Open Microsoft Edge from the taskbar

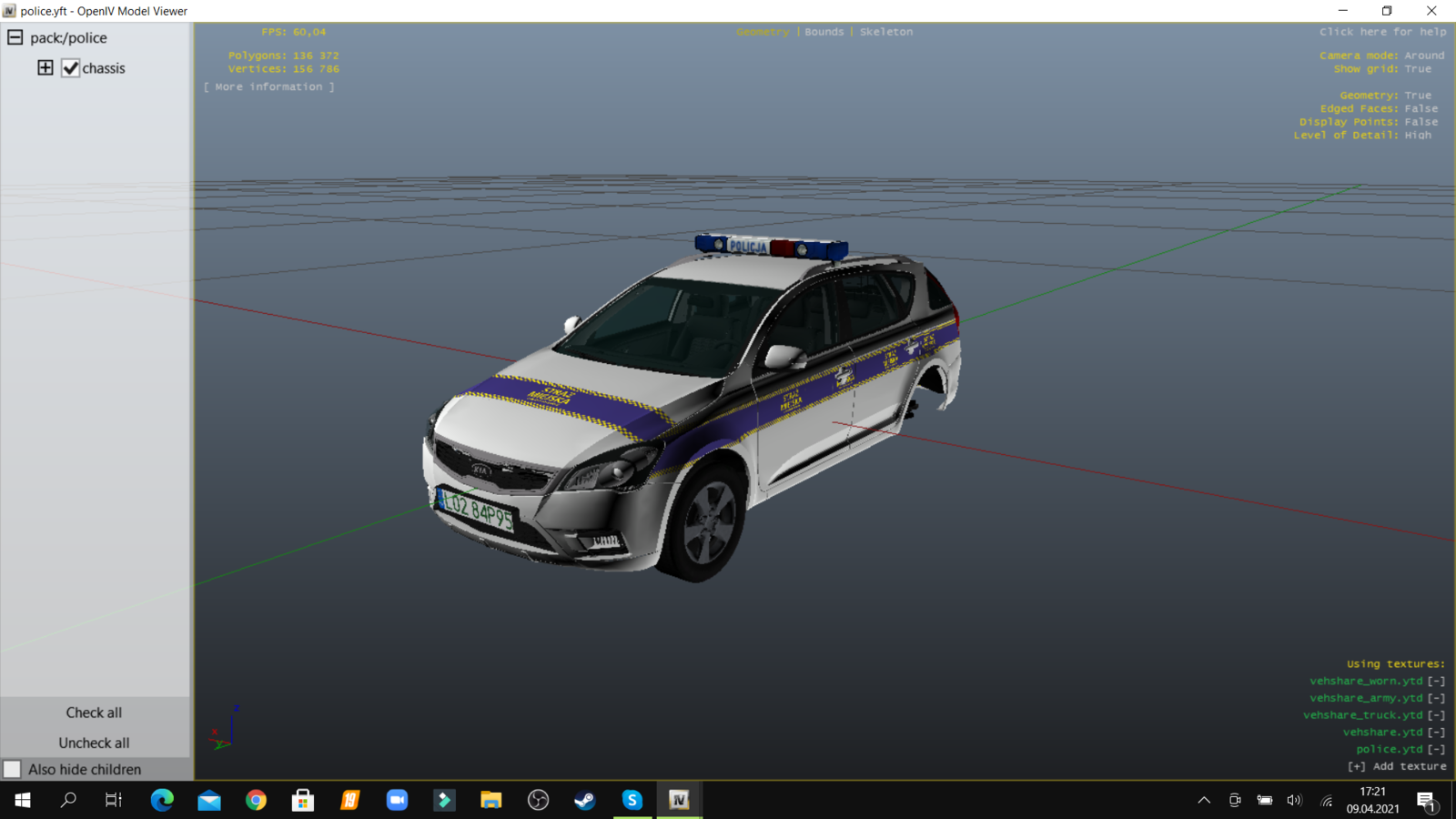(x=162, y=800)
